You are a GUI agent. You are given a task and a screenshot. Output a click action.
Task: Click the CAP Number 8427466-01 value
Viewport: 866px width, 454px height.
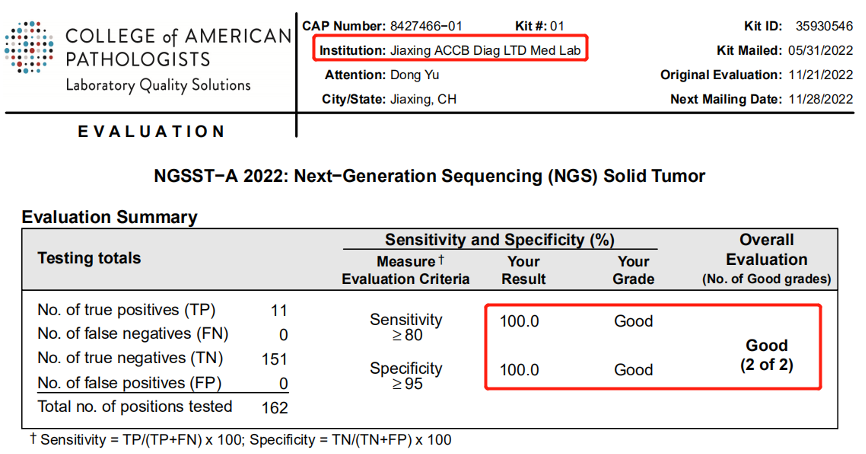427,25
